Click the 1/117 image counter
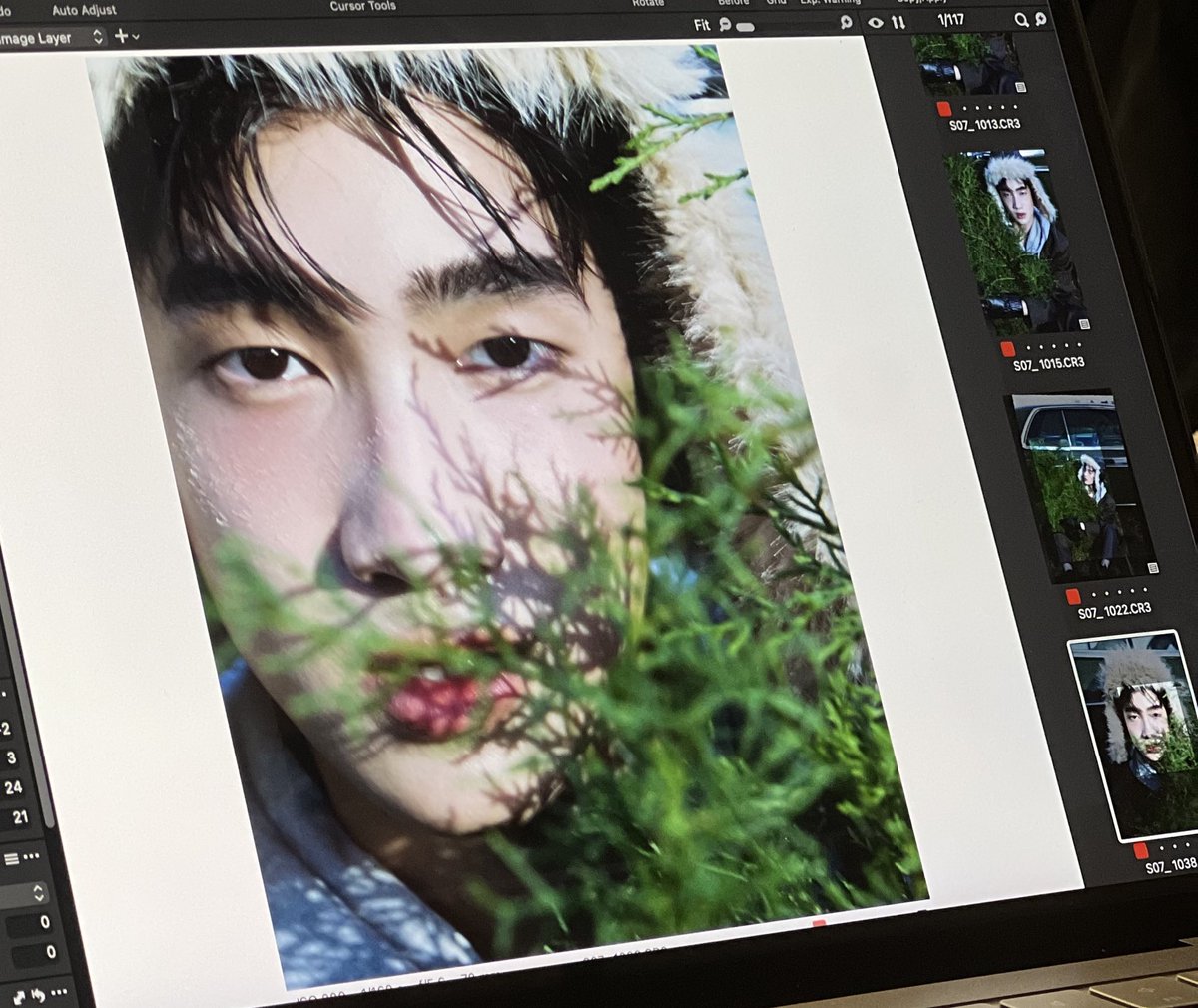This screenshot has width=1198, height=1008. click(950, 20)
